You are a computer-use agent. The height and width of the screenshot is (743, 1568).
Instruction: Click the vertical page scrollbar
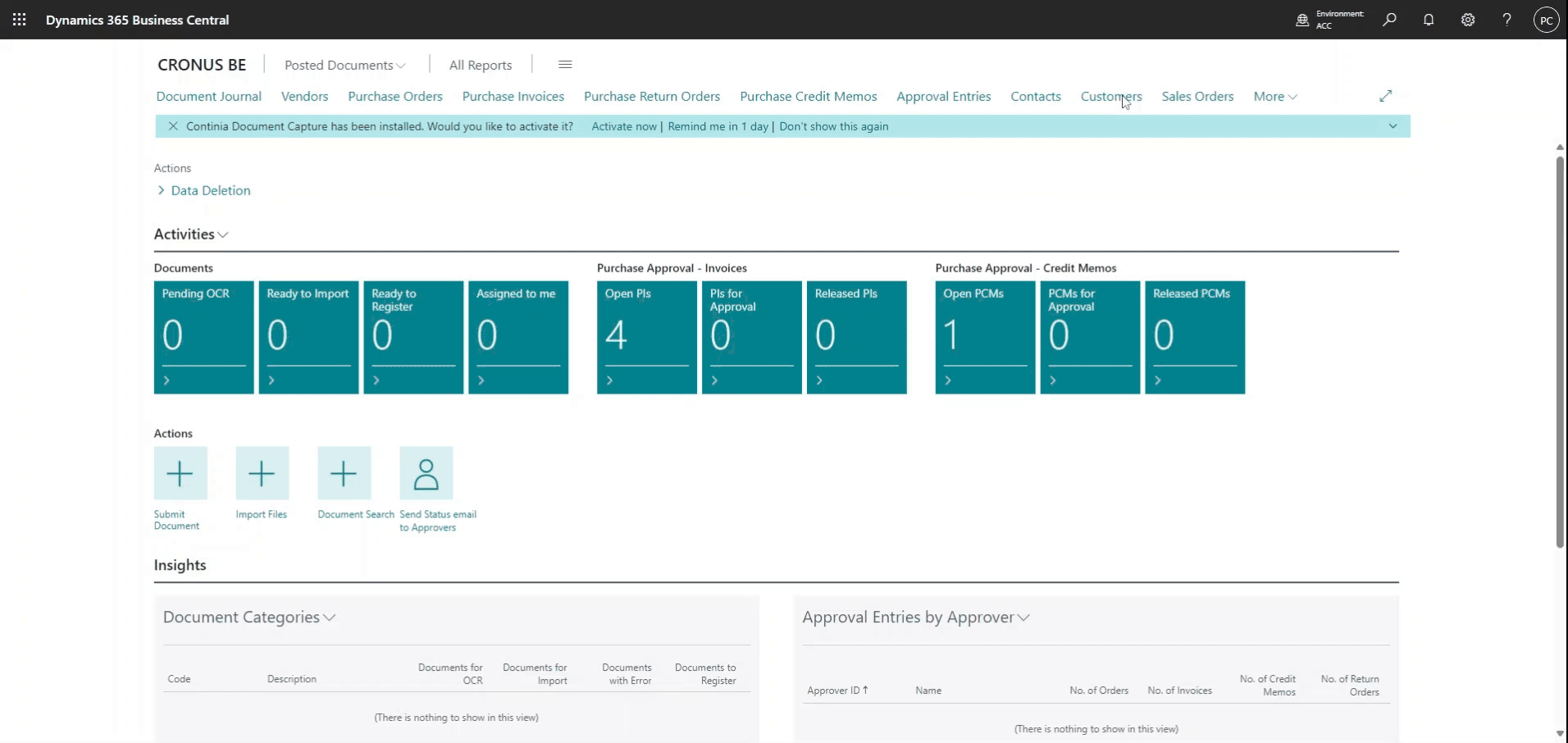point(1560,353)
